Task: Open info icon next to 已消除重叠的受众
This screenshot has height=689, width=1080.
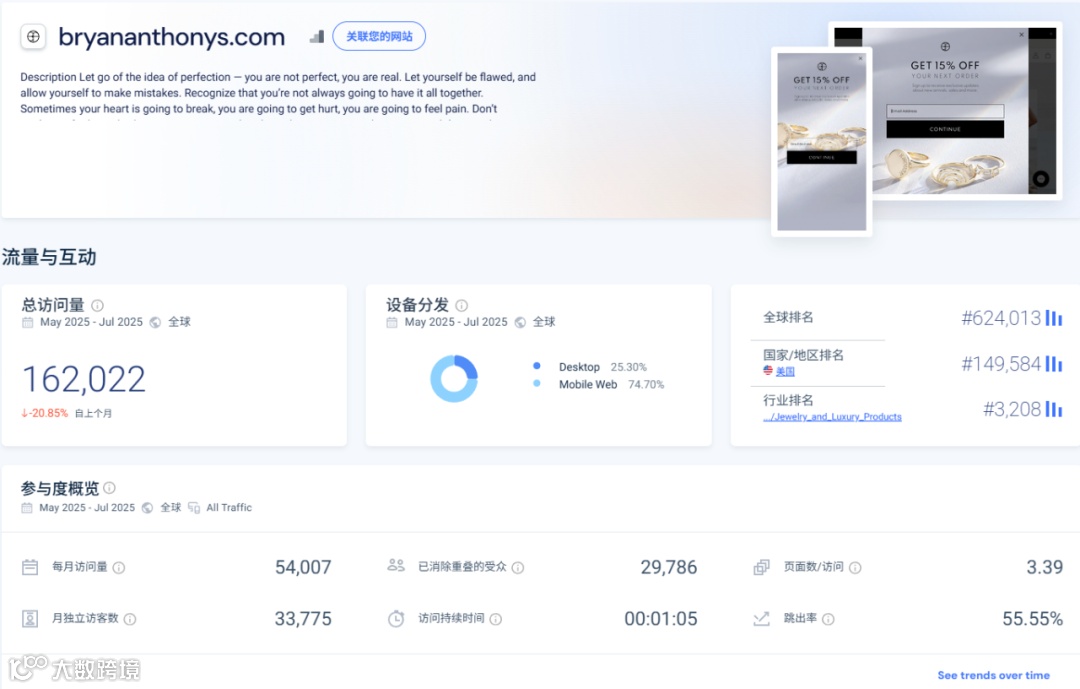Action: tap(518, 568)
